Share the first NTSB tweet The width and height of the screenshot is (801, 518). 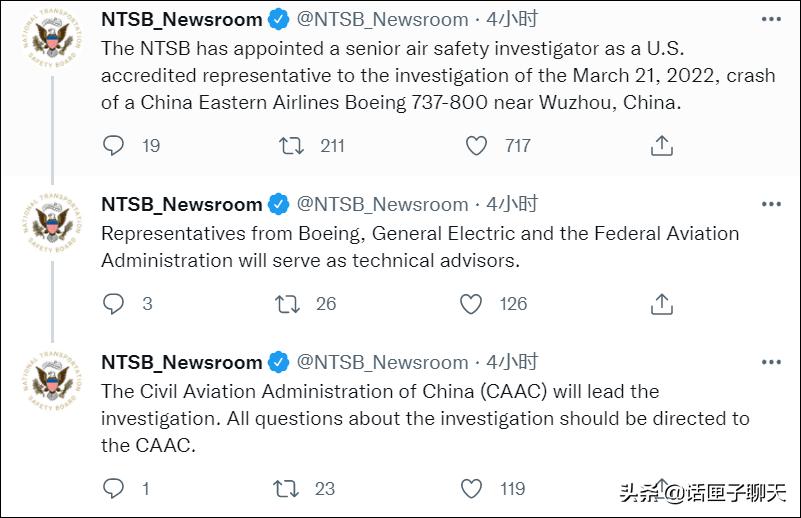[662, 145]
